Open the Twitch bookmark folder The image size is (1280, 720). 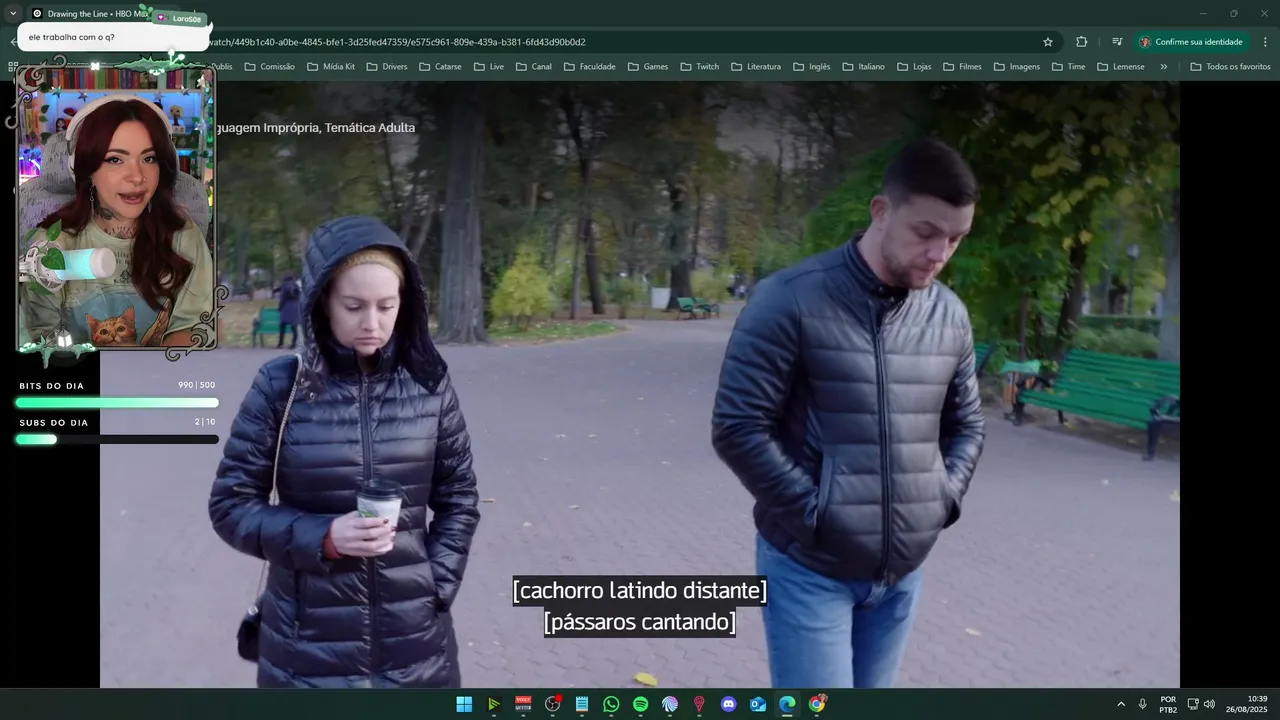pyautogui.click(x=699, y=67)
